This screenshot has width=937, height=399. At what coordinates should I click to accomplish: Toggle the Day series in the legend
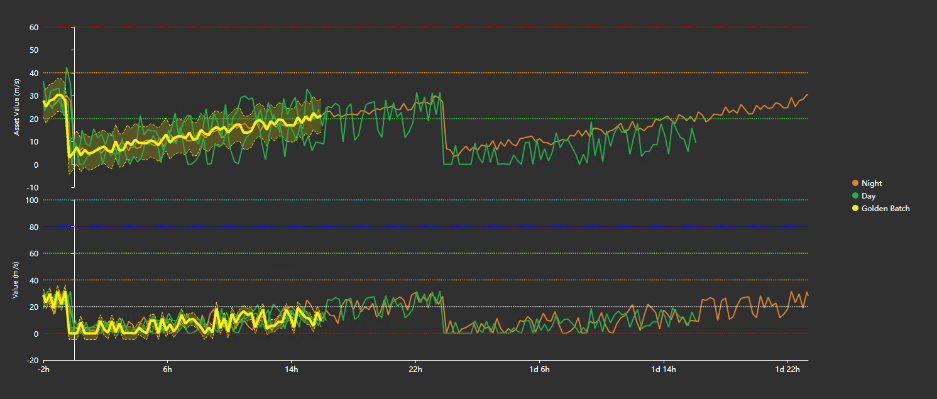click(864, 196)
